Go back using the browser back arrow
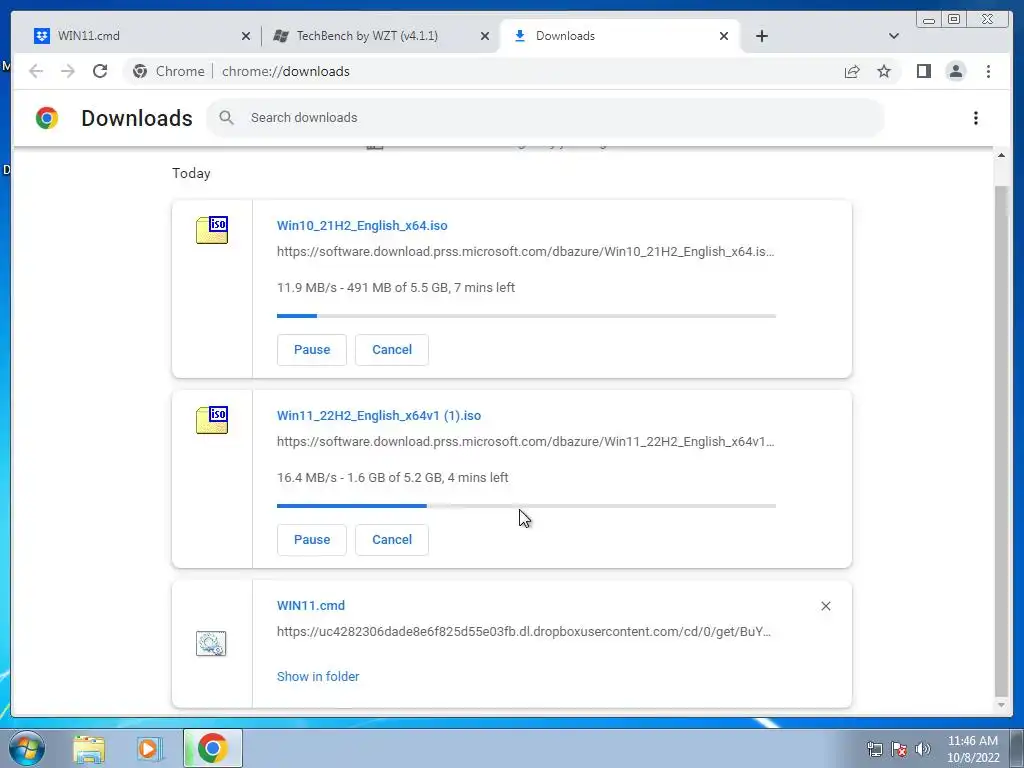This screenshot has width=1024, height=768. pos(36,71)
